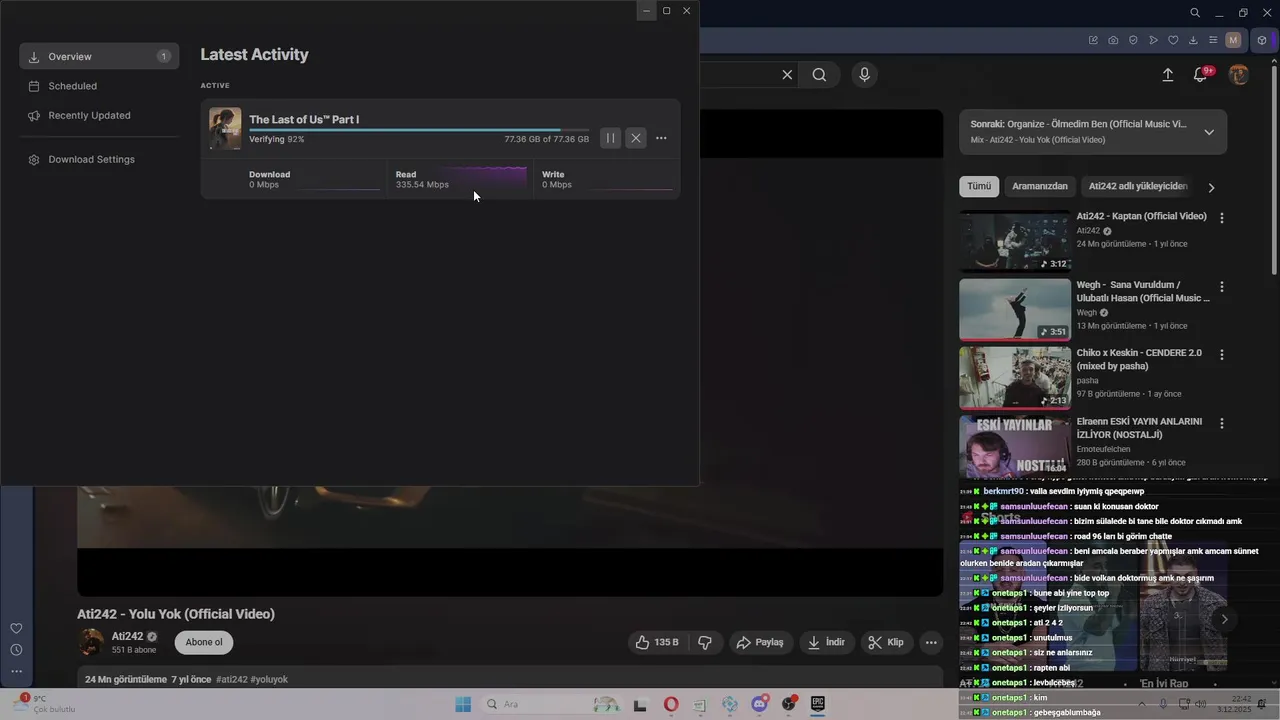Click the verifying progress bar
Screen dimensions: 1280x720
(419, 130)
